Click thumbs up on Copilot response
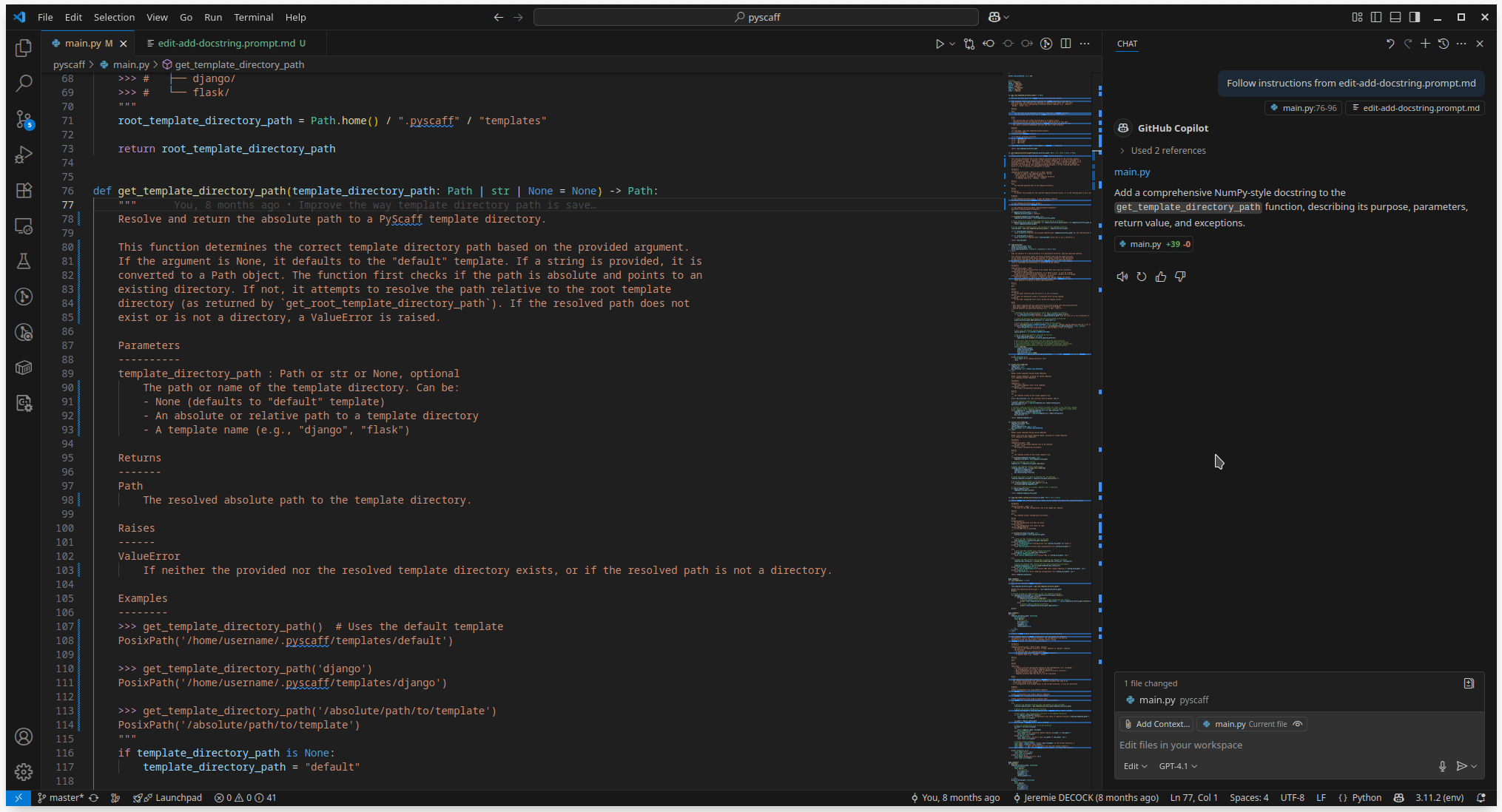 (x=1161, y=277)
